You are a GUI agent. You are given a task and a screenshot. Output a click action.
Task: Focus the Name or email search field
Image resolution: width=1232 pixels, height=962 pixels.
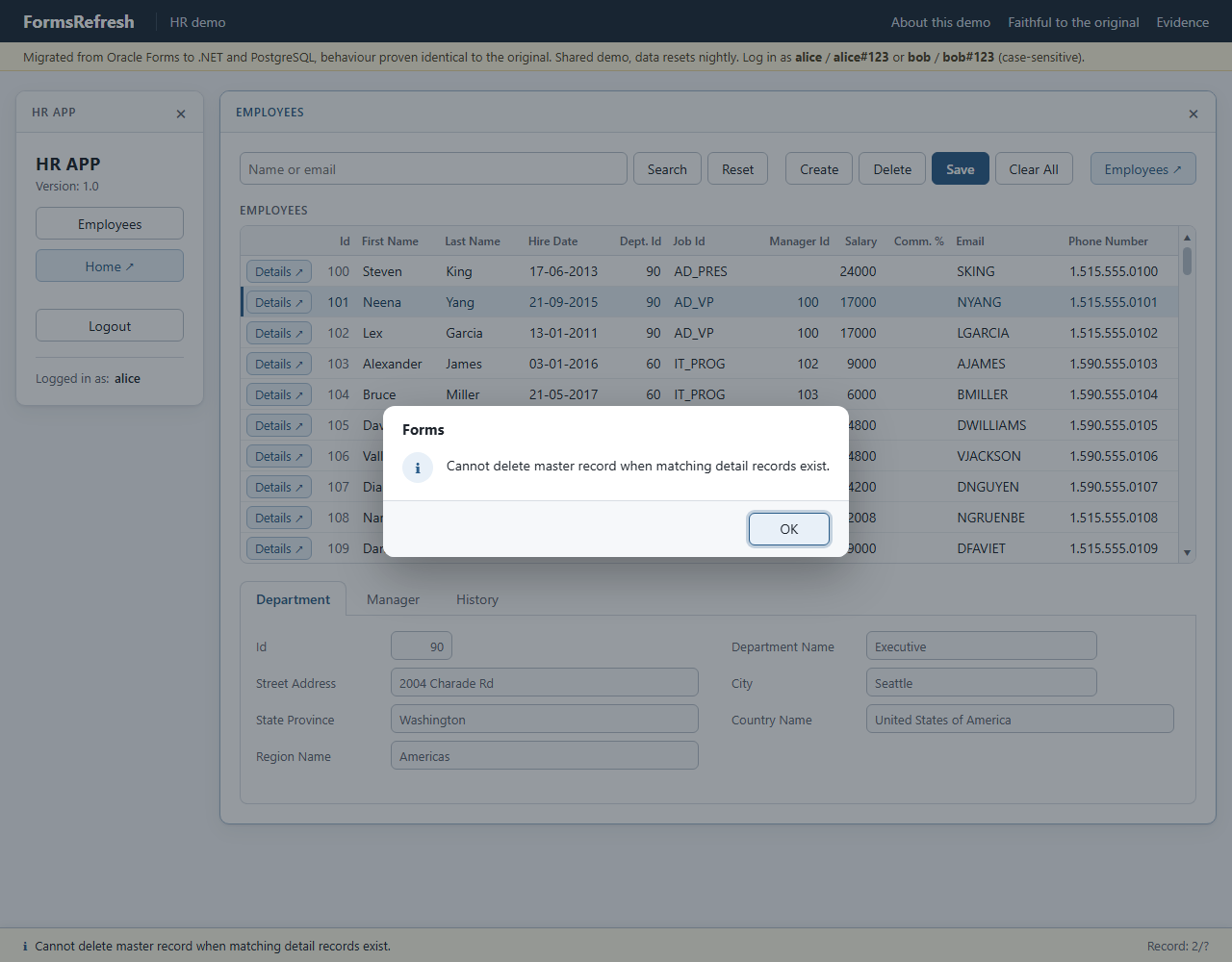[x=433, y=169]
